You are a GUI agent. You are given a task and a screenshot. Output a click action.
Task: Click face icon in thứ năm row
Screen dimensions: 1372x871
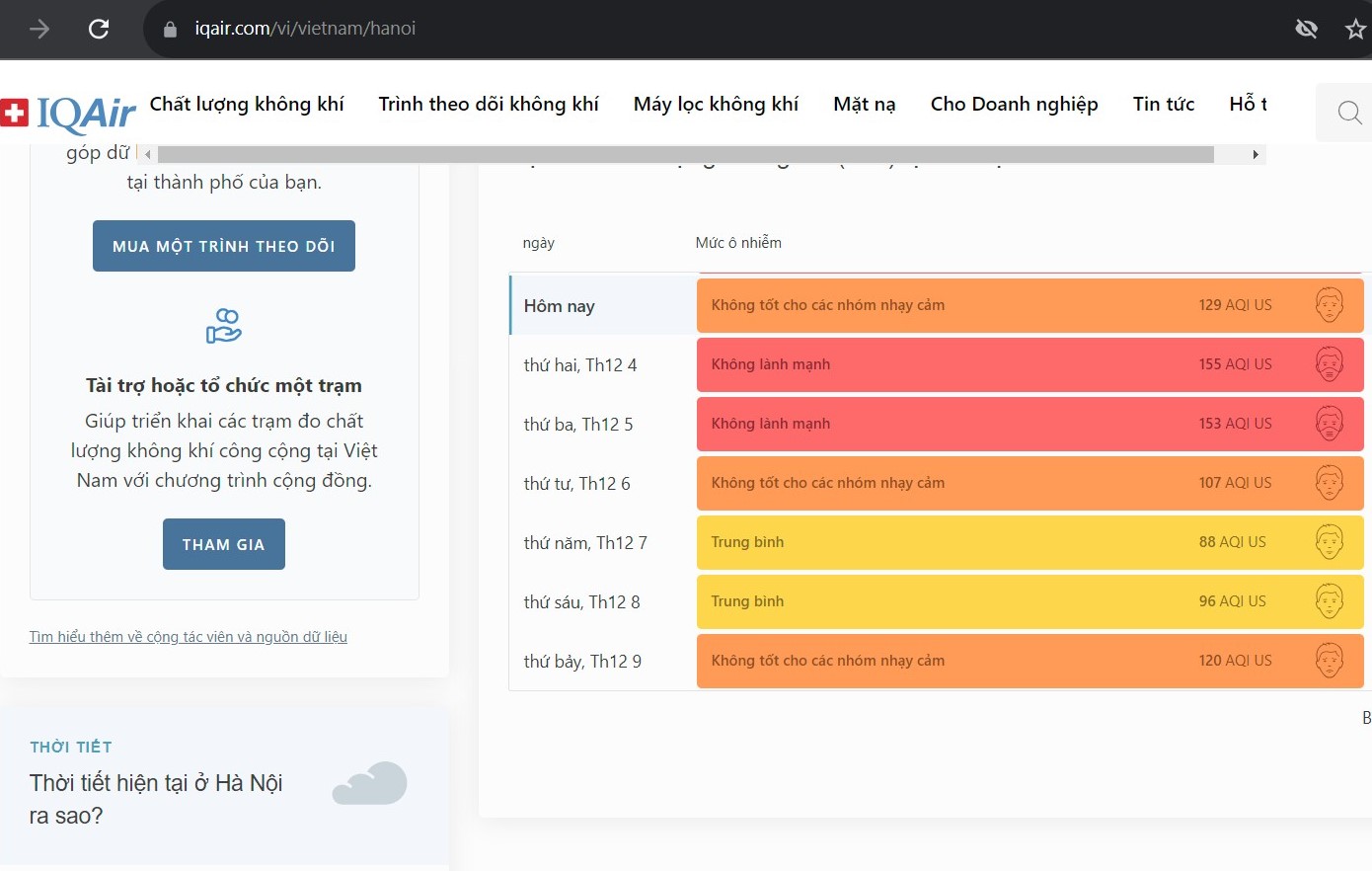[1330, 542]
